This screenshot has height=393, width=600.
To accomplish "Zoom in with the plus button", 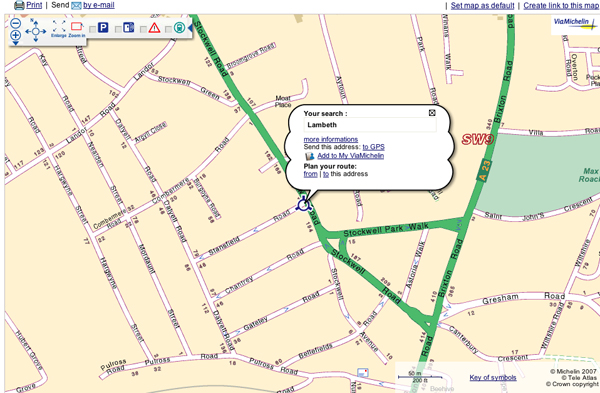I will click(15, 35).
